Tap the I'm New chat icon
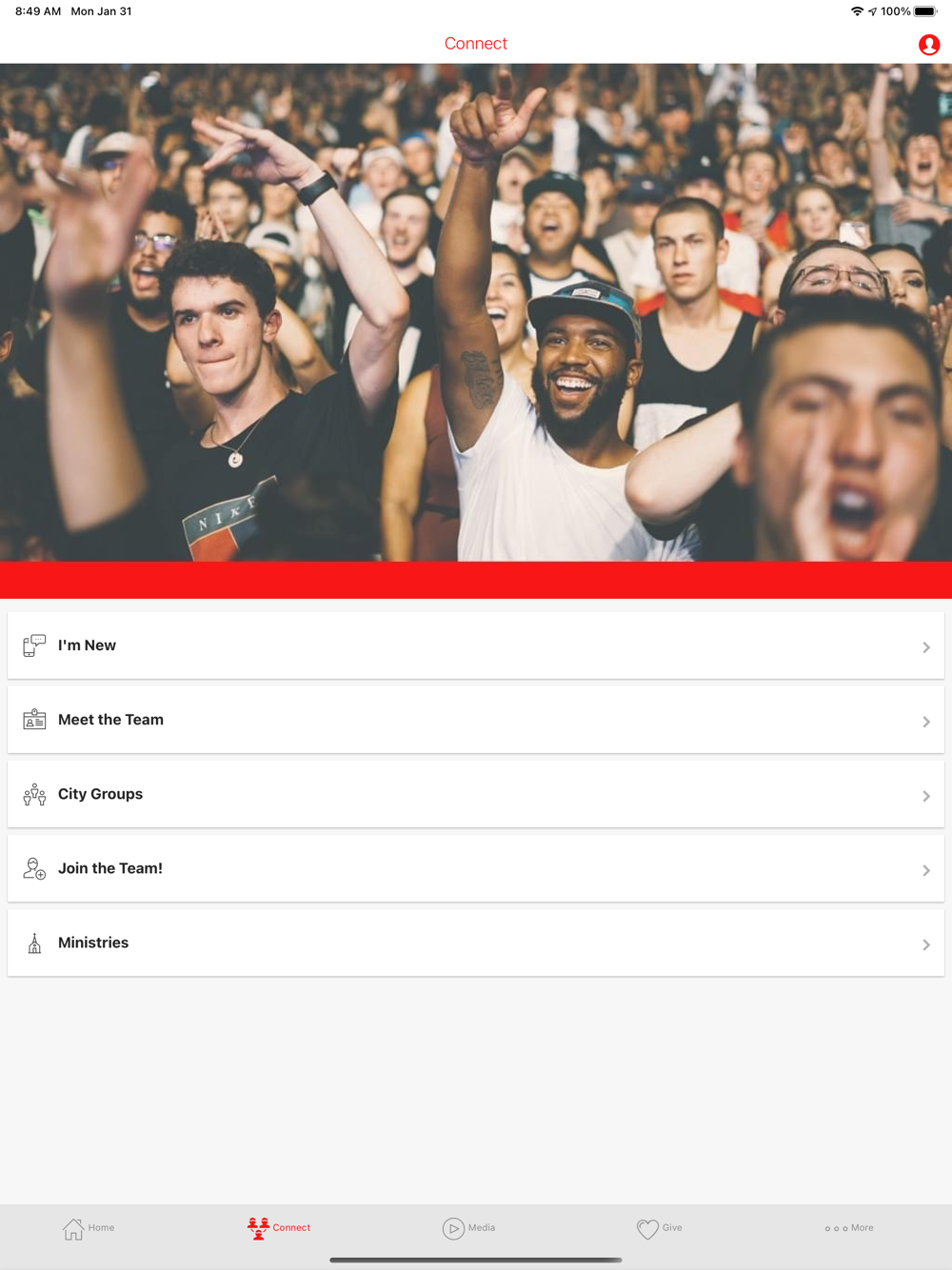Image resolution: width=952 pixels, height=1270 pixels. pos(34,645)
